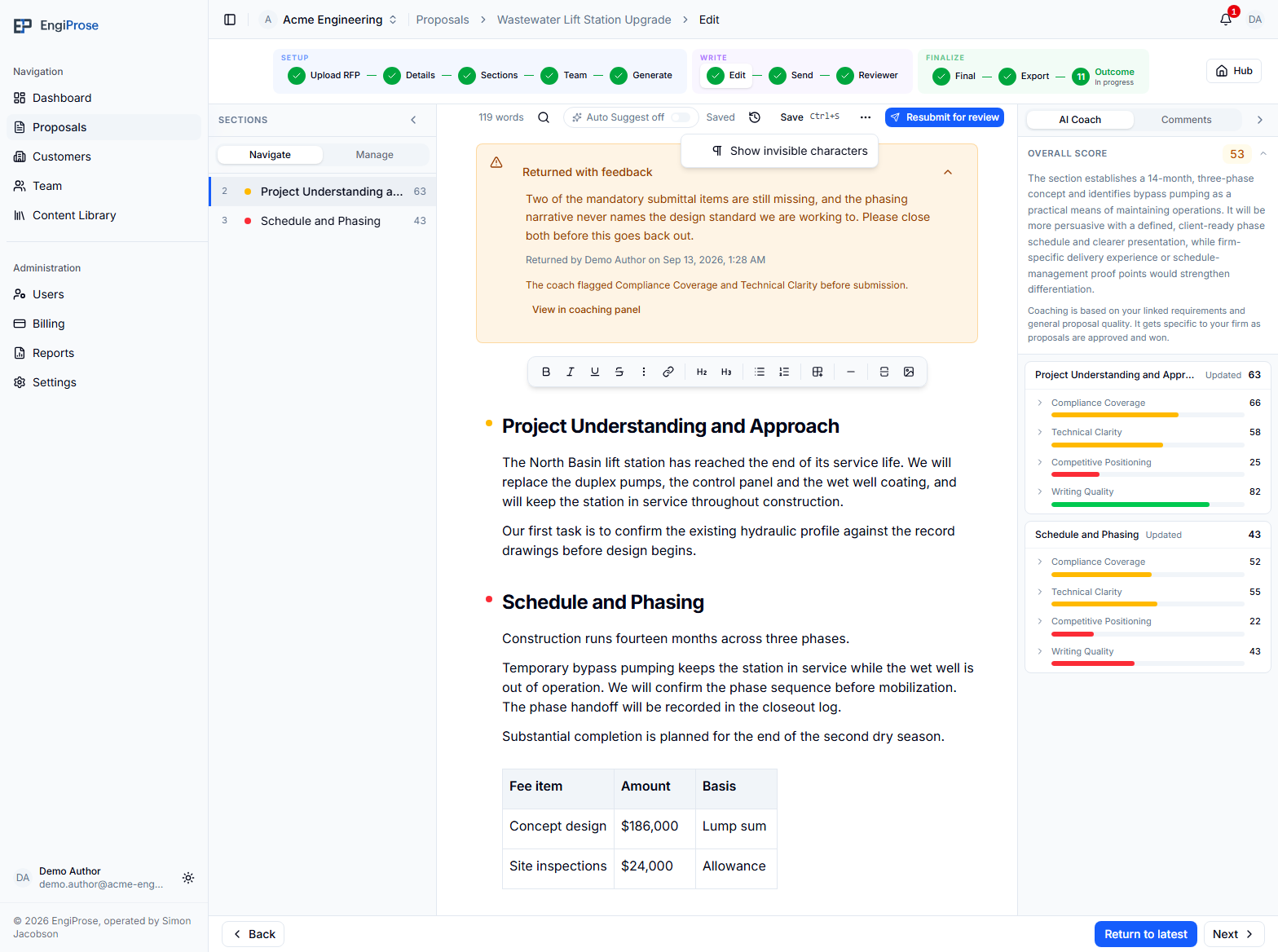Insert a horizontal rule
The width and height of the screenshot is (1278, 952).
coord(851,372)
